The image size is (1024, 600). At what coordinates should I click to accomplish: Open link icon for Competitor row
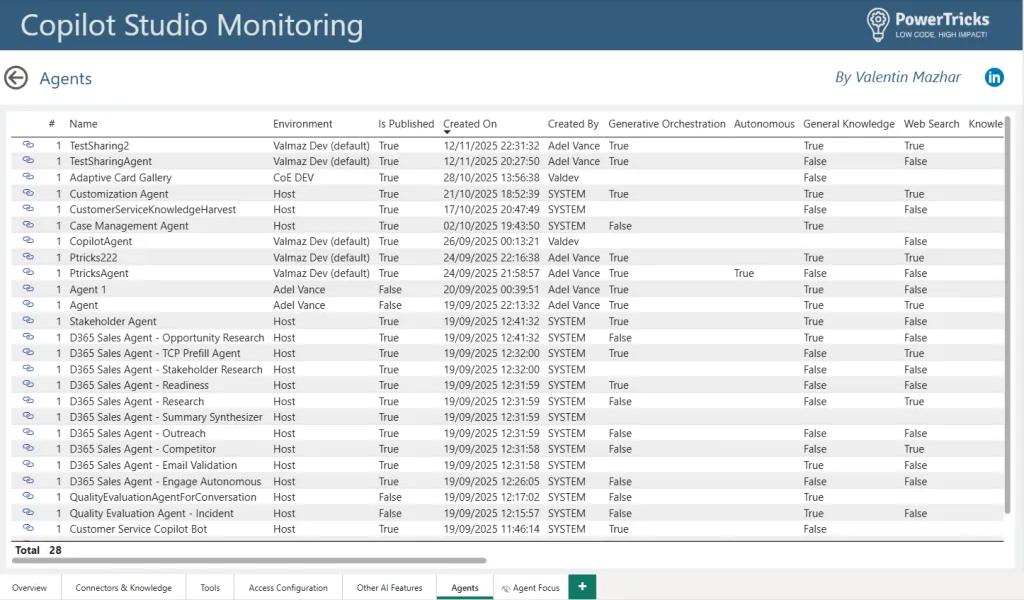tap(28, 449)
